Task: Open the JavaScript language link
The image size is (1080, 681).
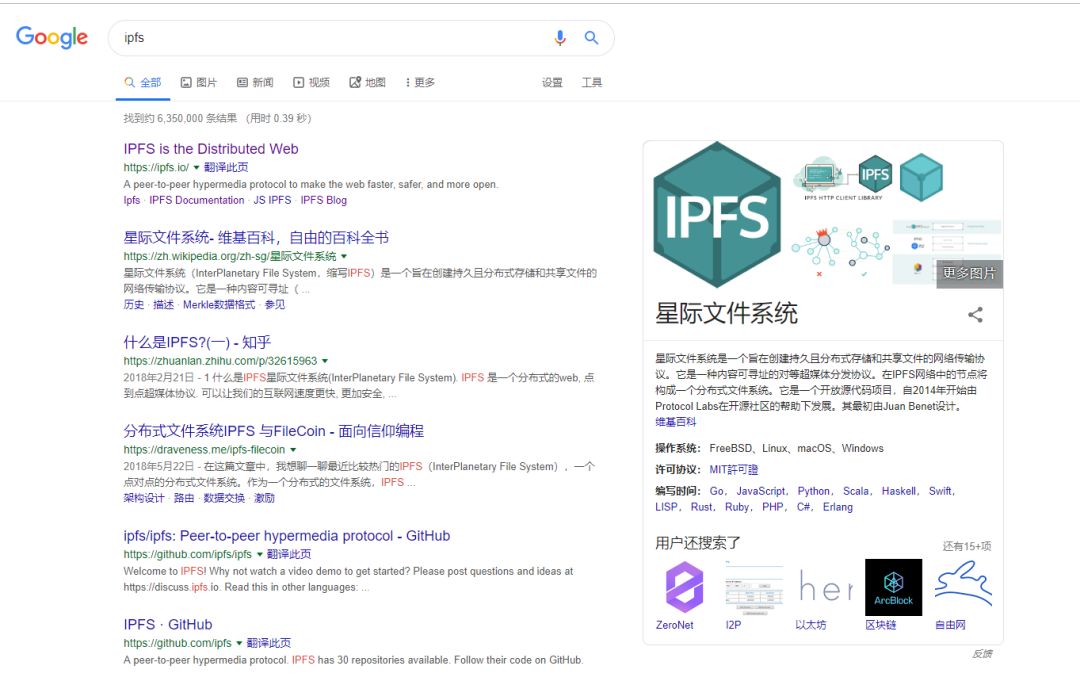Action: [761, 491]
